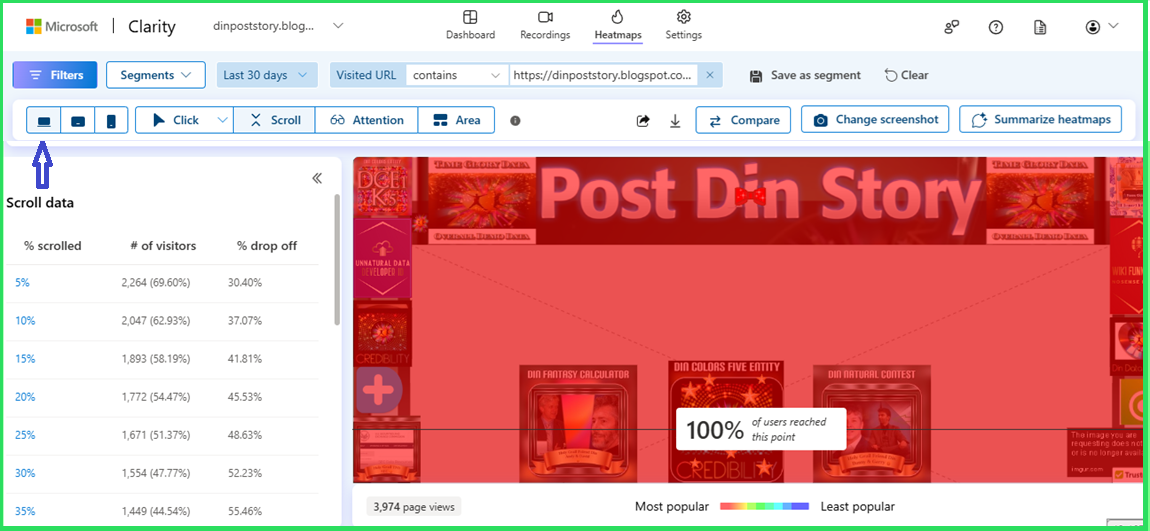Click the popularity color gradient legend
This screenshot has height=531, width=1150.
click(764, 506)
